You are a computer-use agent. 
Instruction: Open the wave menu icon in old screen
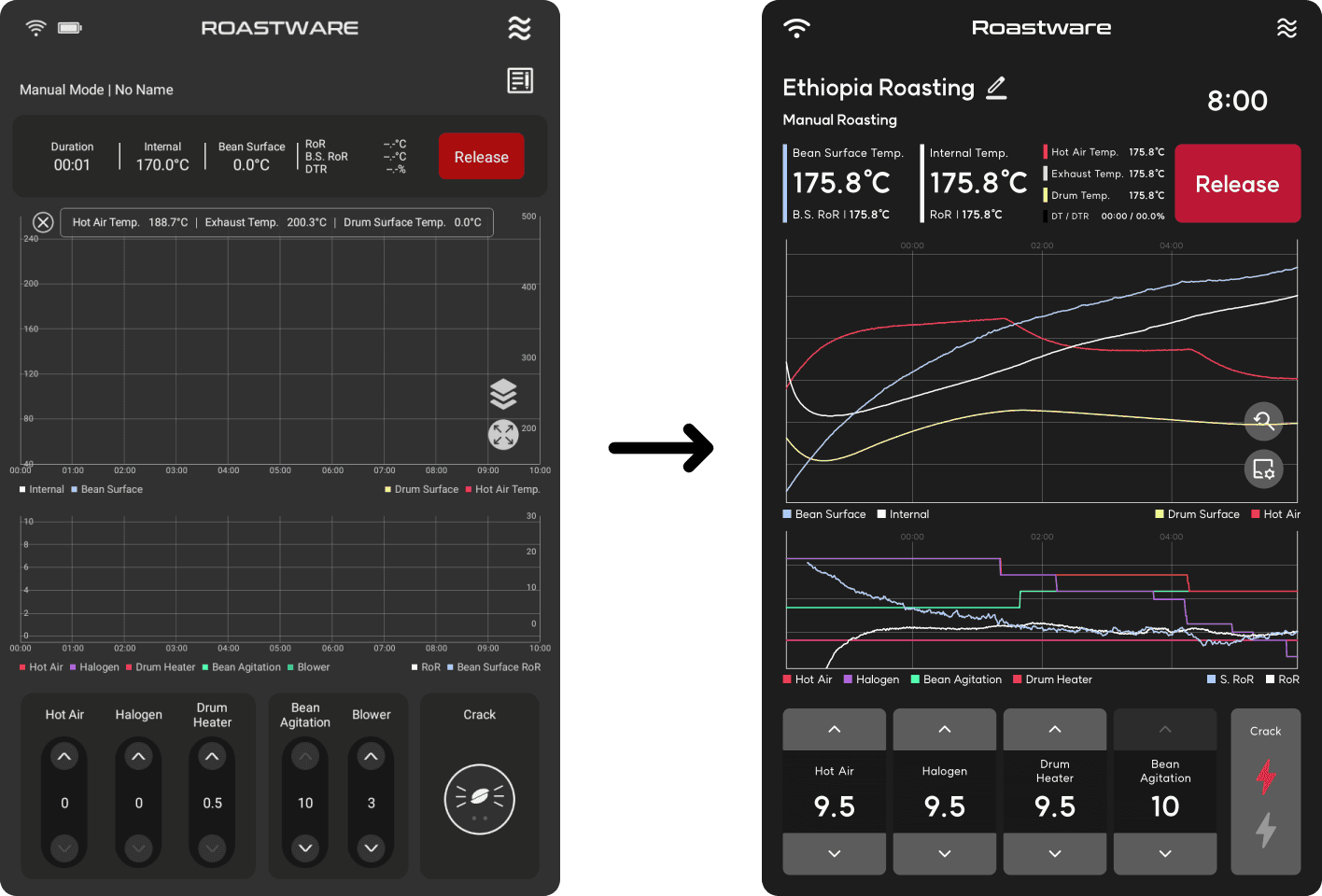pyautogui.click(x=519, y=28)
